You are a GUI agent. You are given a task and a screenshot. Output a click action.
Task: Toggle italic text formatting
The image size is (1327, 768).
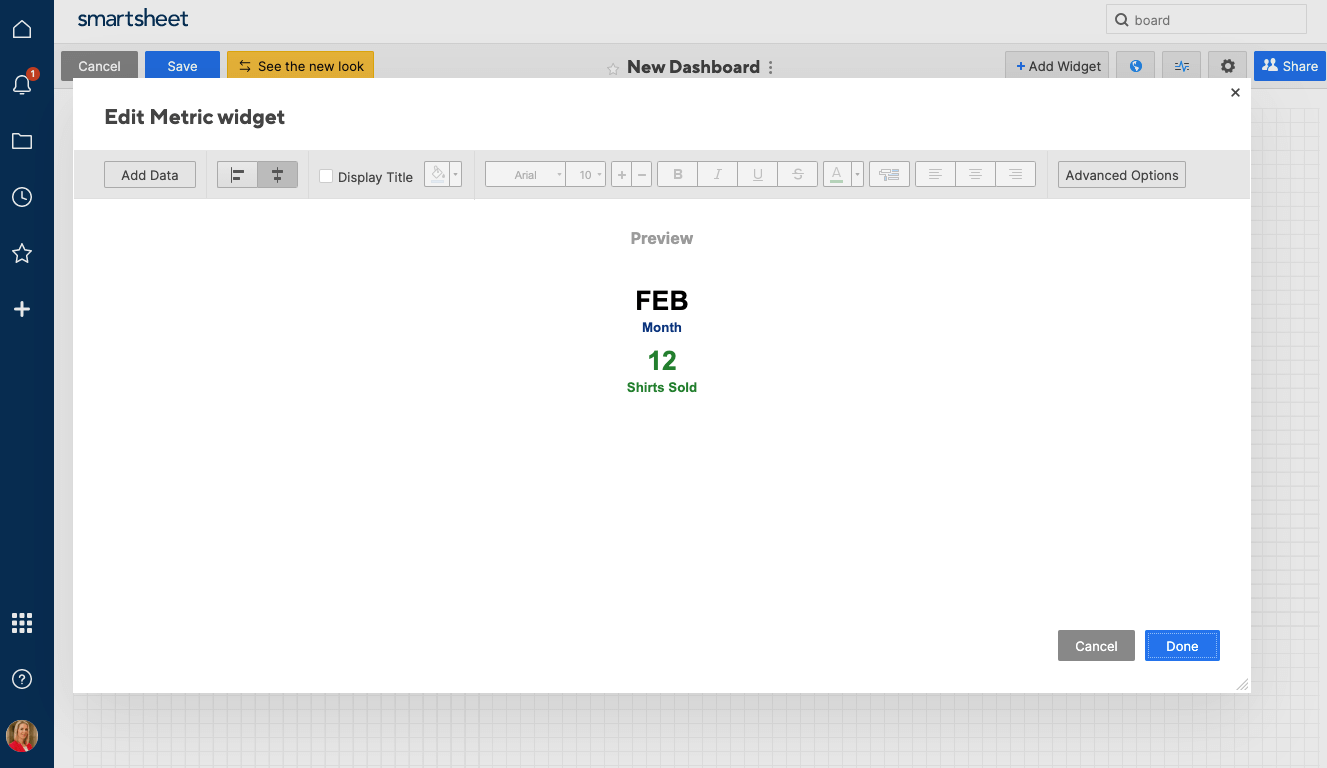point(717,175)
